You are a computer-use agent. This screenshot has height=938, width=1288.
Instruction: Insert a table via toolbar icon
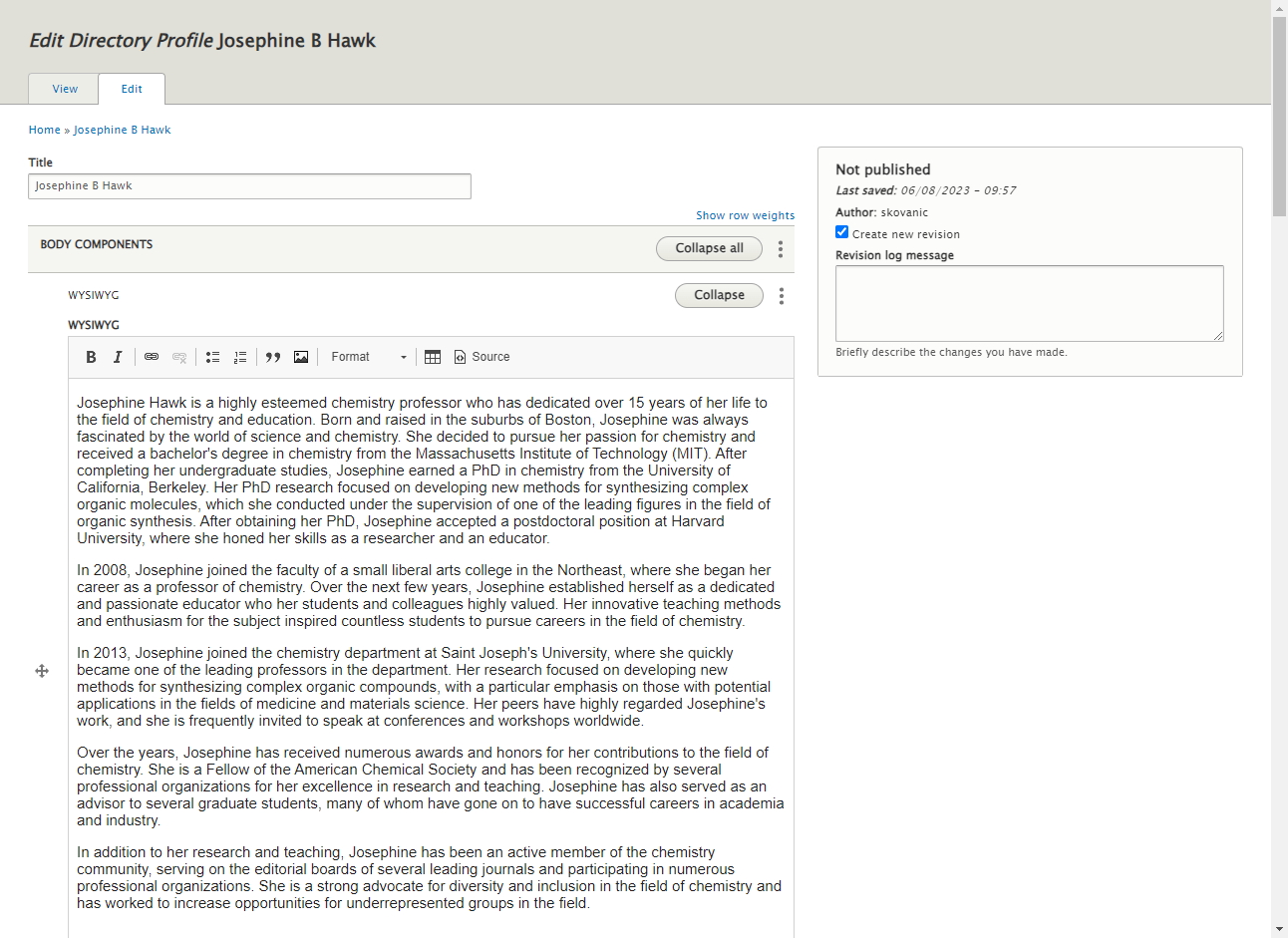[433, 357]
